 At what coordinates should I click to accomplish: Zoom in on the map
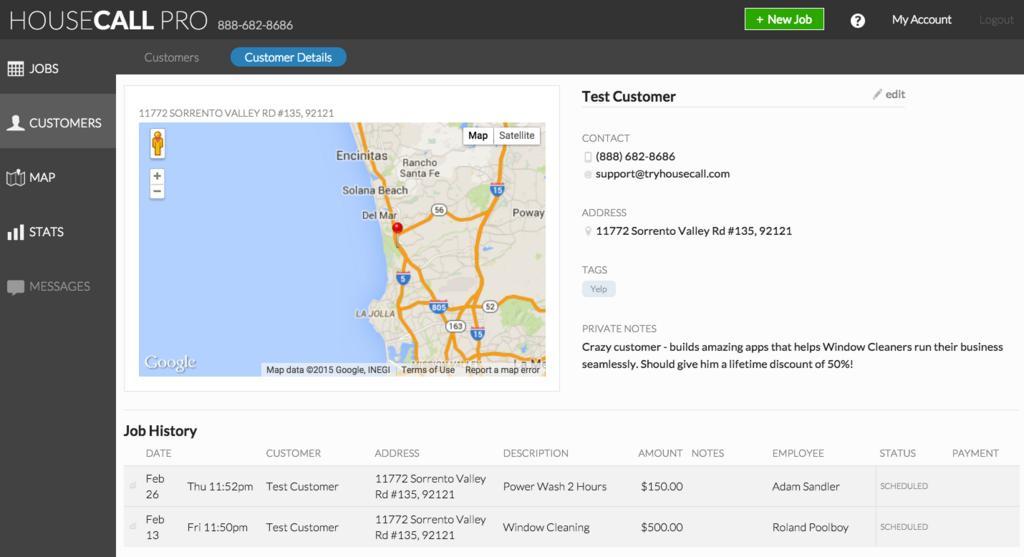pyautogui.click(x=157, y=176)
